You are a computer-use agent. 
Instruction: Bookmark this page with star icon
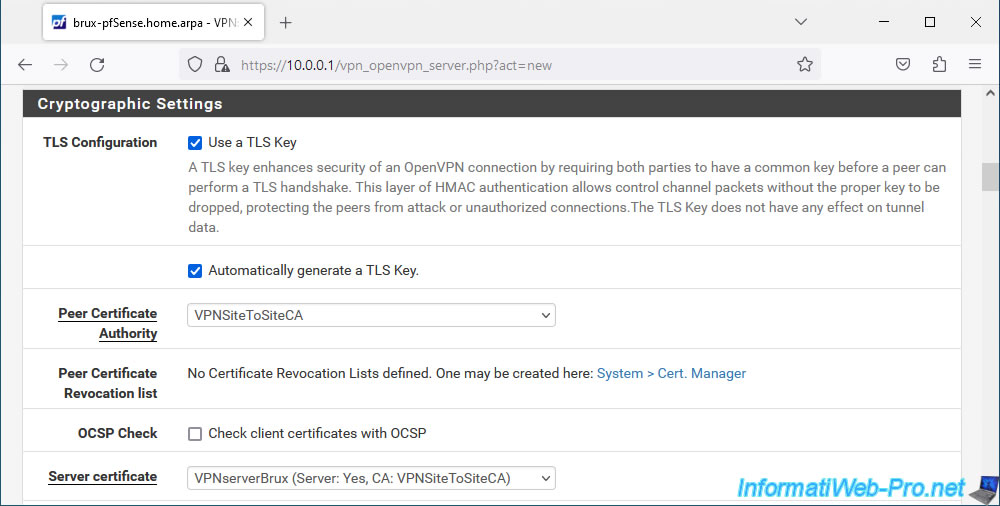[x=805, y=64]
